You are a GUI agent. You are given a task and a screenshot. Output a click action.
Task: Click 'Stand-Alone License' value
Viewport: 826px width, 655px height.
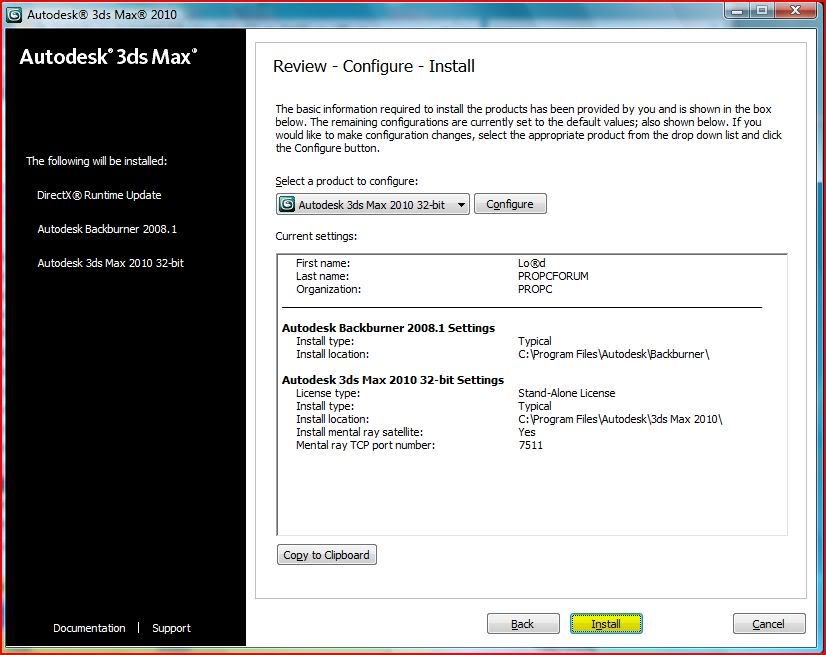566,393
